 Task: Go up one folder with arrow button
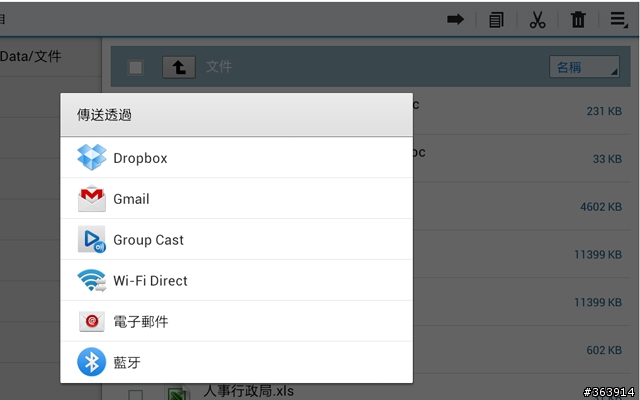point(179,67)
